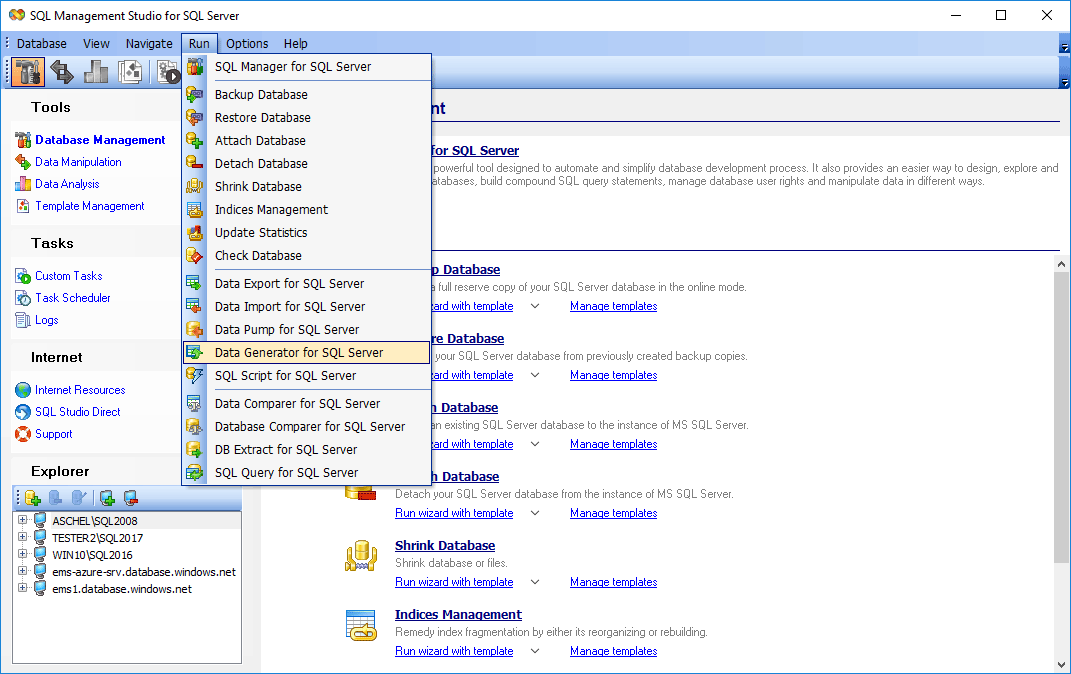Click the main pane scrollbar down arrow
Image resolution: width=1071 pixels, height=674 pixels.
point(1061,664)
